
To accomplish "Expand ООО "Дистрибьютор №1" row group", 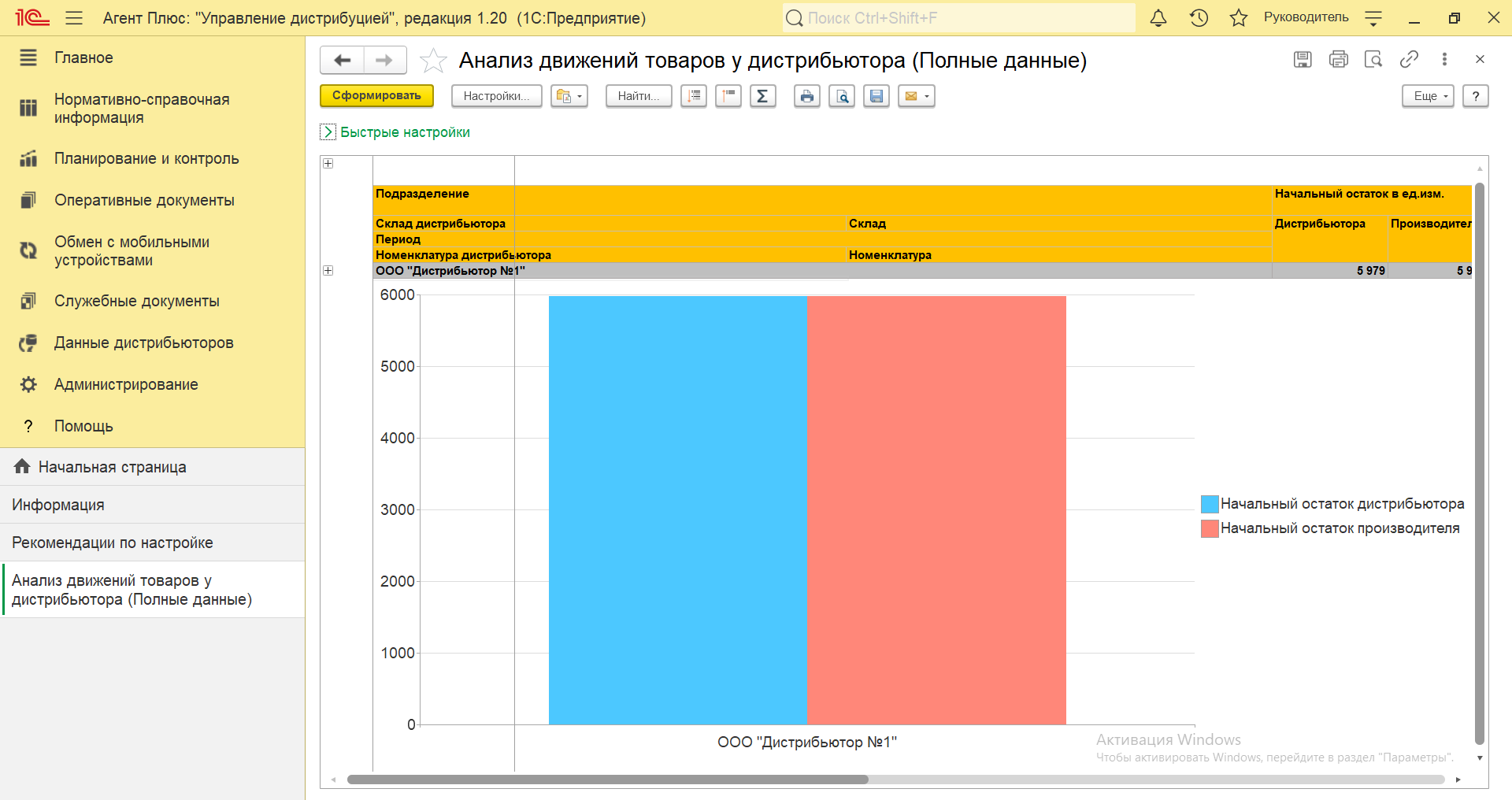I will pyautogui.click(x=328, y=270).
